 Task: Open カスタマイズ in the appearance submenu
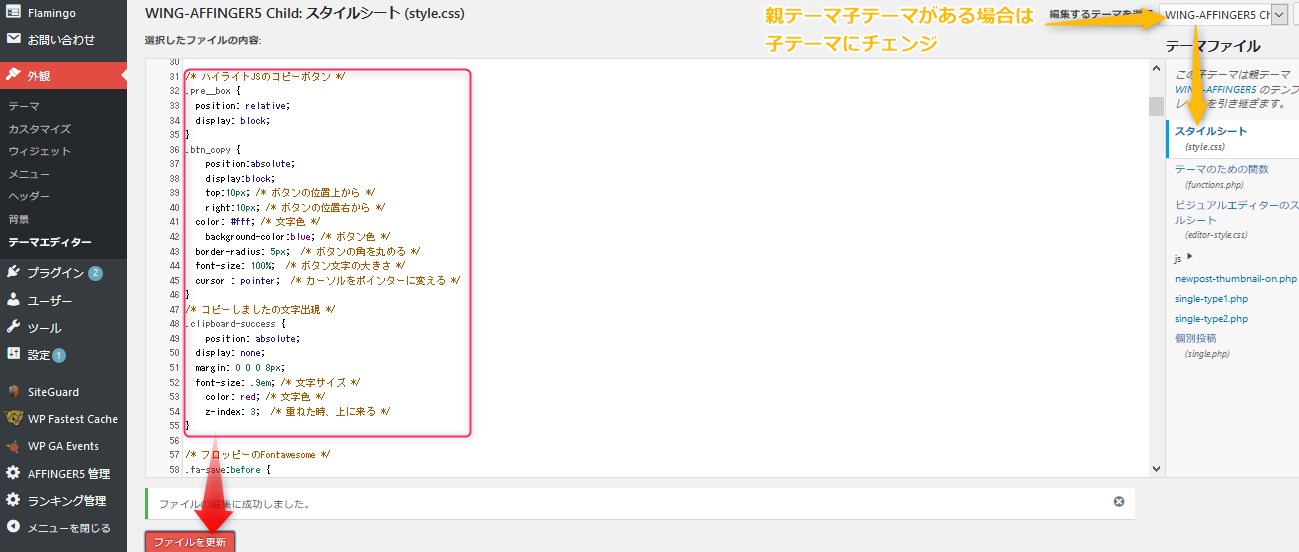coord(39,129)
